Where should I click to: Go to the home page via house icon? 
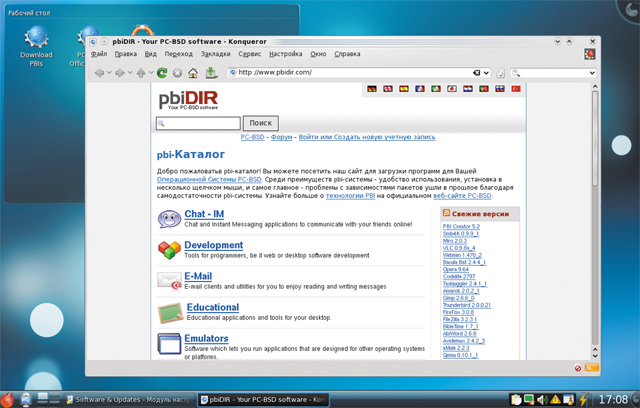click(193, 73)
